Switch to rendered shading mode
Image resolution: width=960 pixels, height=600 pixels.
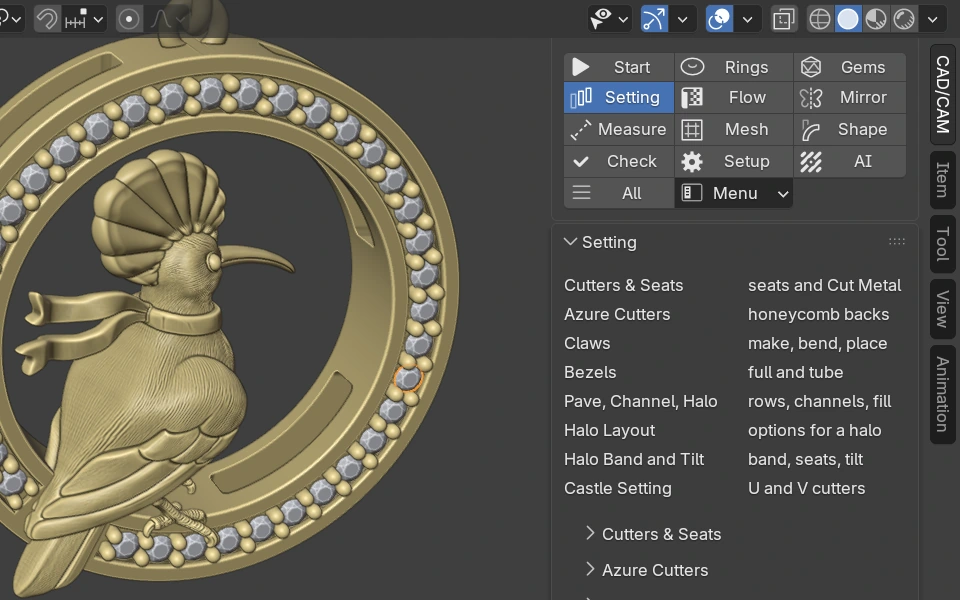coord(904,19)
